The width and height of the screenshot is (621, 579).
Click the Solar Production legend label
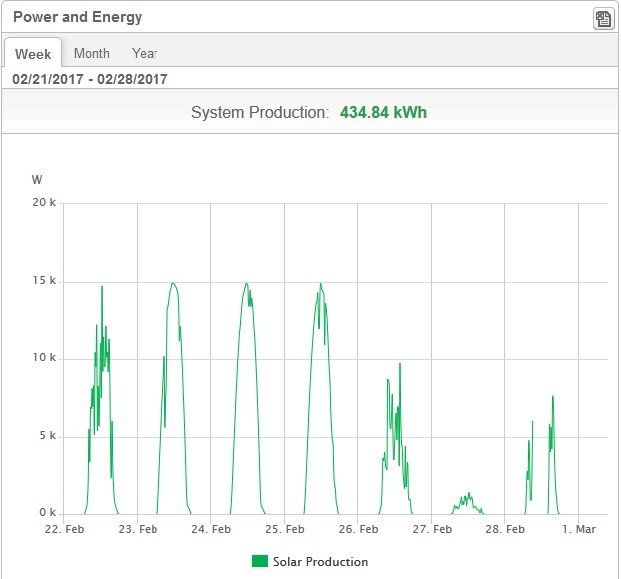[x=320, y=562]
